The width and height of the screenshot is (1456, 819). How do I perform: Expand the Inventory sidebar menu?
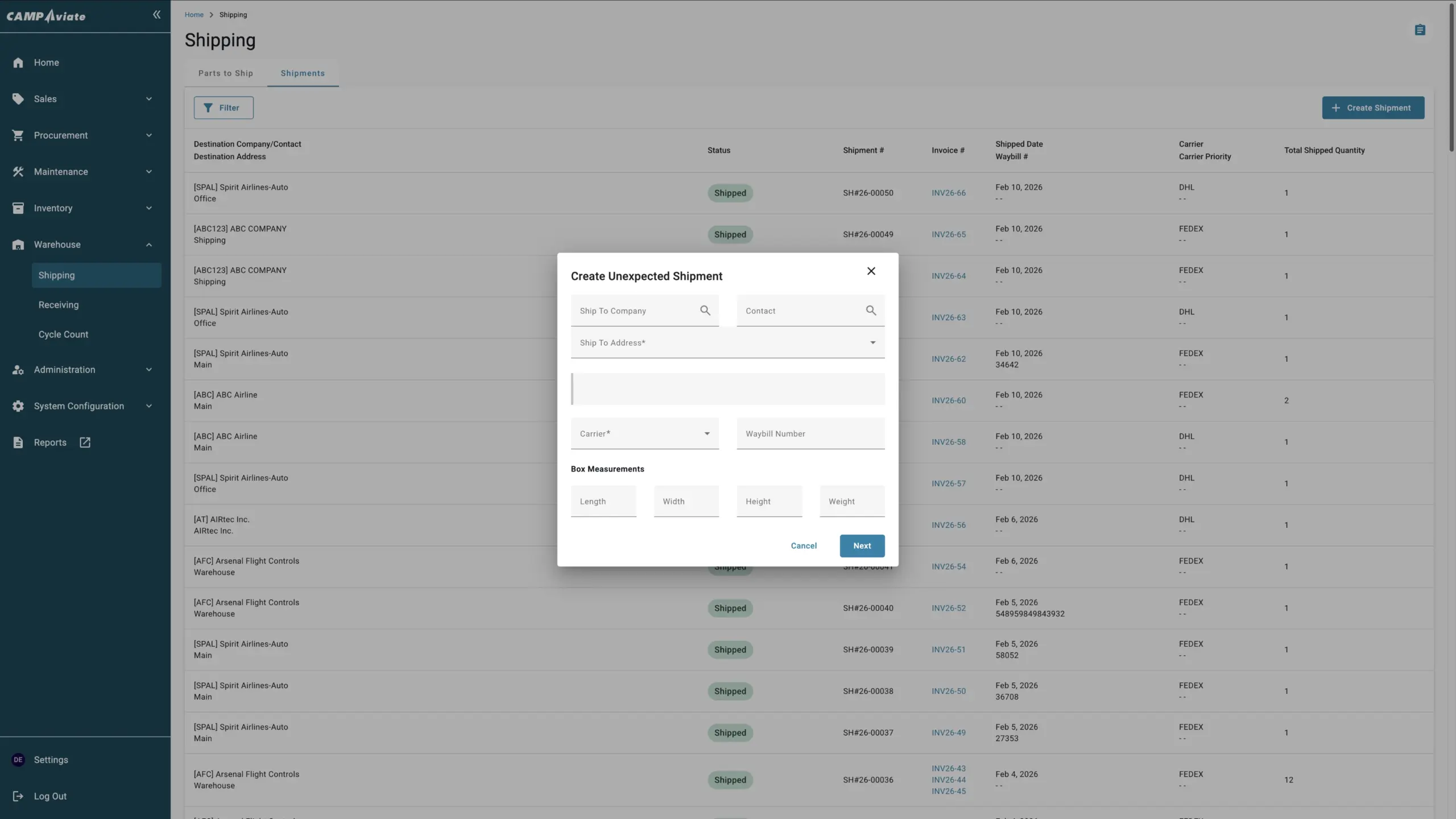tap(149, 208)
